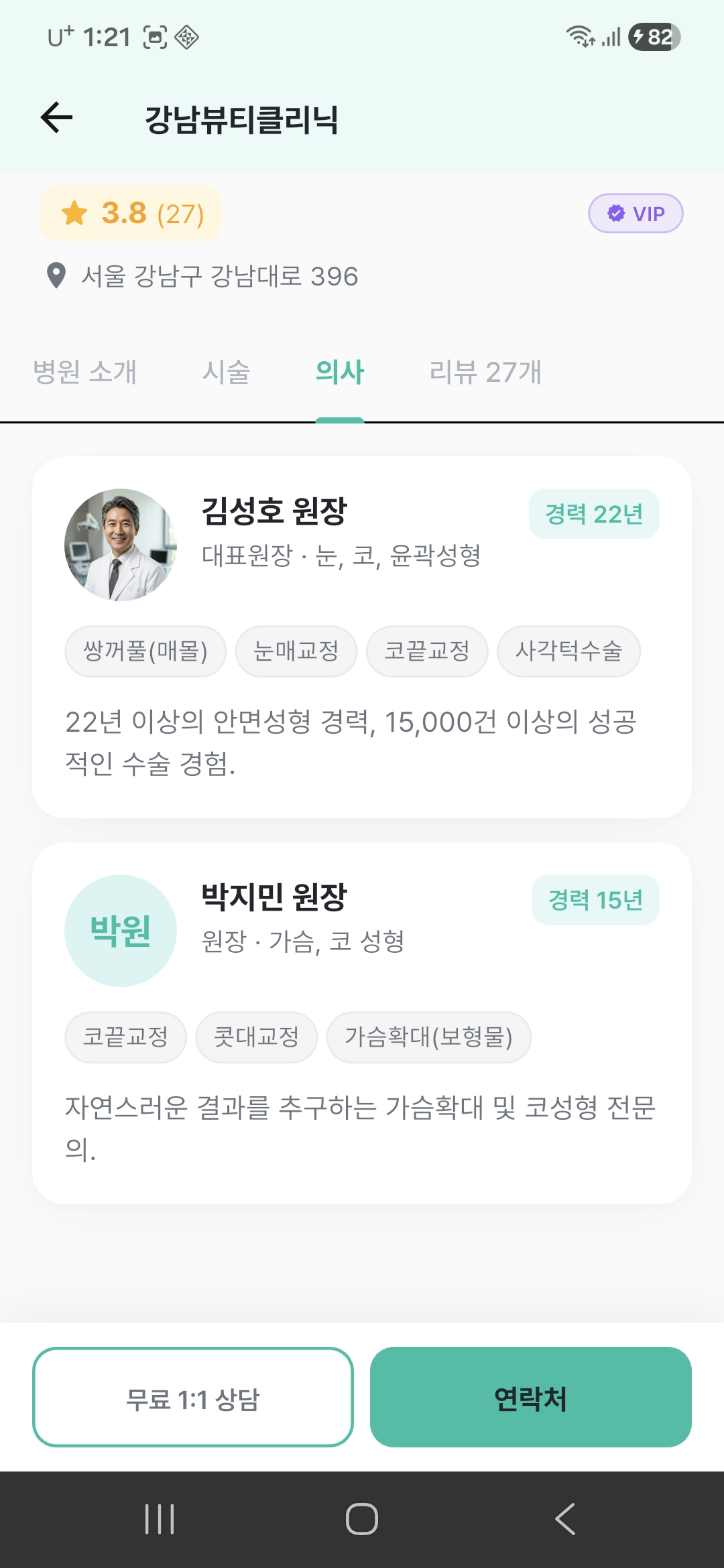This screenshot has height=1568, width=724.
Task: Tap the 박원 avatar circle
Action: (121, 931)
